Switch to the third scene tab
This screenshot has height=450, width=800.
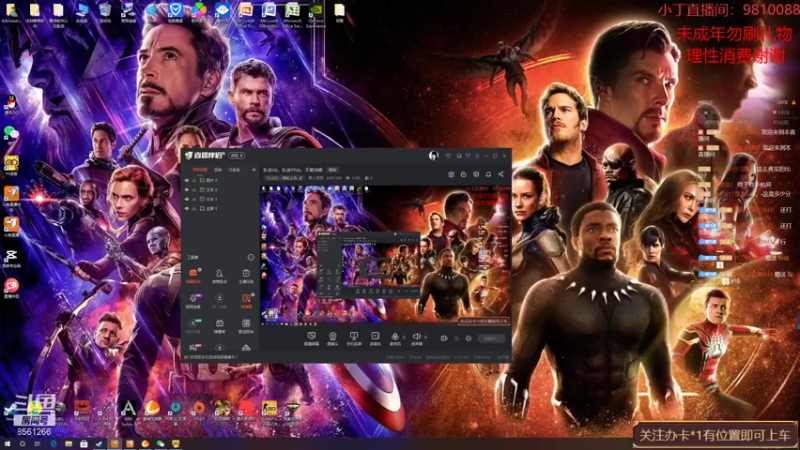234,170
